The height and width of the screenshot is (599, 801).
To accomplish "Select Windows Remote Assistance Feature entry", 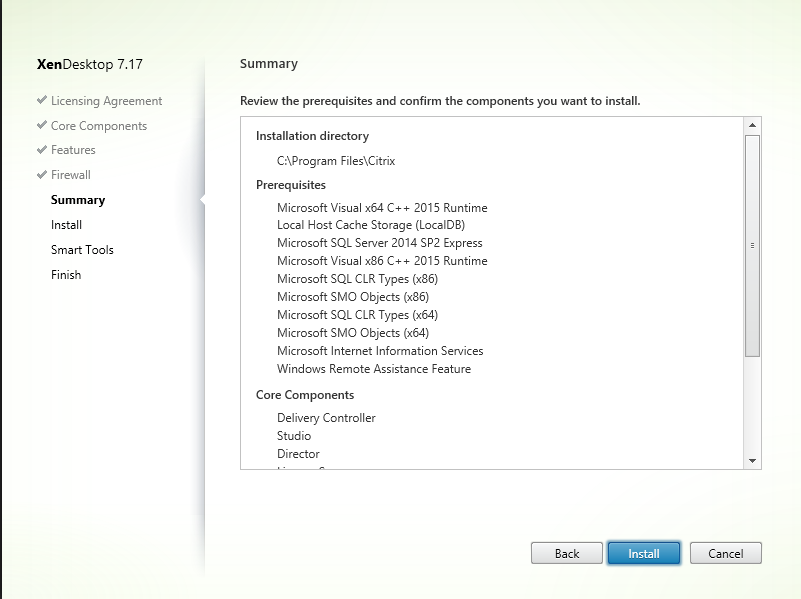I will click(x=374, y=369).
